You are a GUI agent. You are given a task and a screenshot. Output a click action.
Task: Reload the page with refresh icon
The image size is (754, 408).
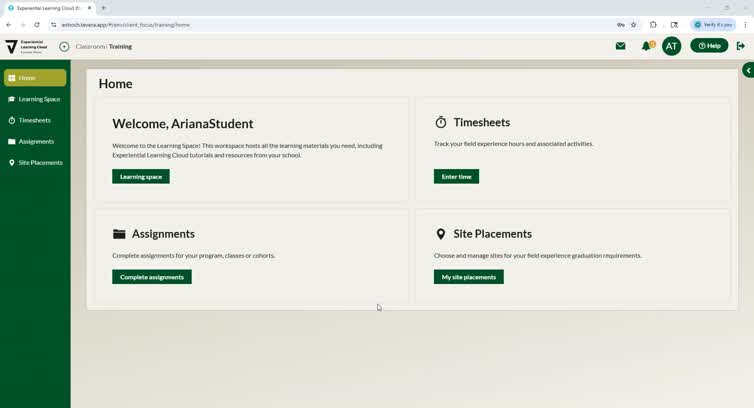coord(37,25)
